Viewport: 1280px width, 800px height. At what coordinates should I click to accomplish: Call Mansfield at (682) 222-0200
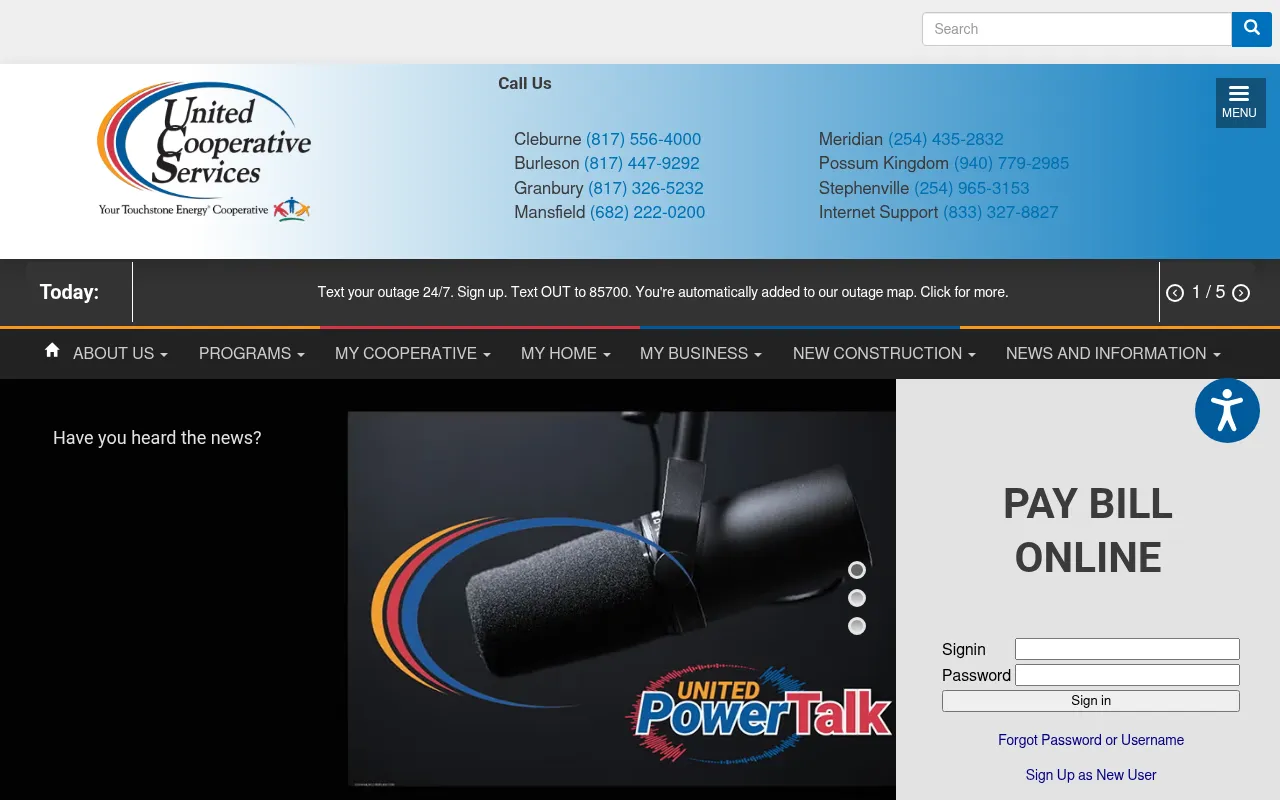coord(648,212)
